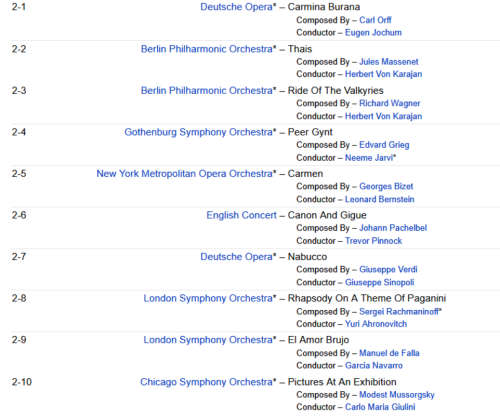Open Herbert Von Karajan link under Valkyries
Viewport: 500px width, 418px height.
point(384,116)
